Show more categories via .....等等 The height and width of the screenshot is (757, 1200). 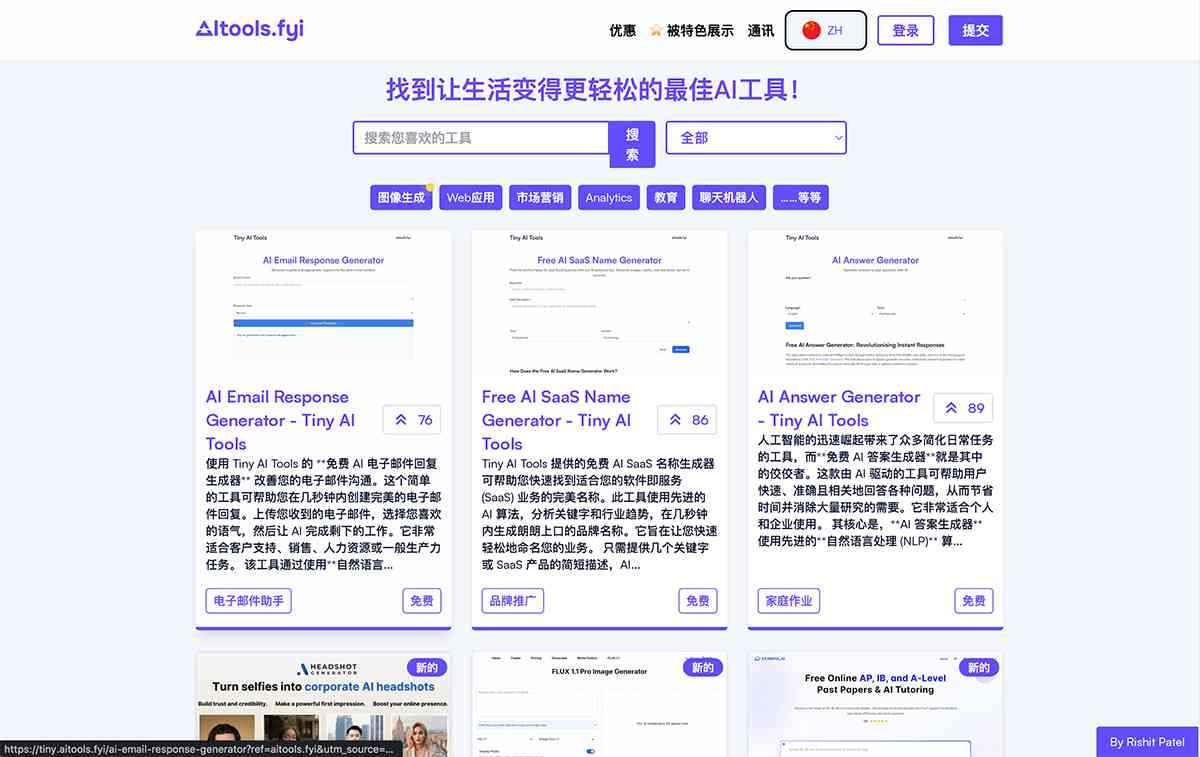801,197
